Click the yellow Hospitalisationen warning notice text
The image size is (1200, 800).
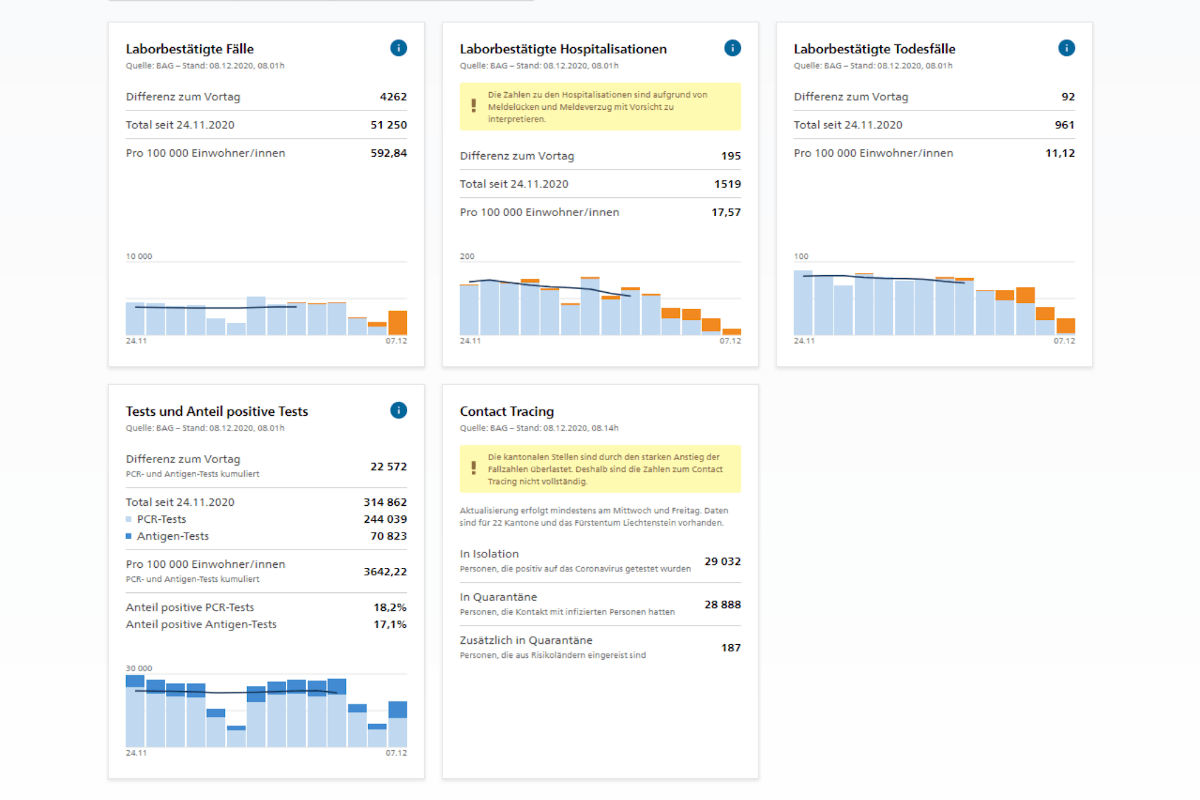click(597, 106)
